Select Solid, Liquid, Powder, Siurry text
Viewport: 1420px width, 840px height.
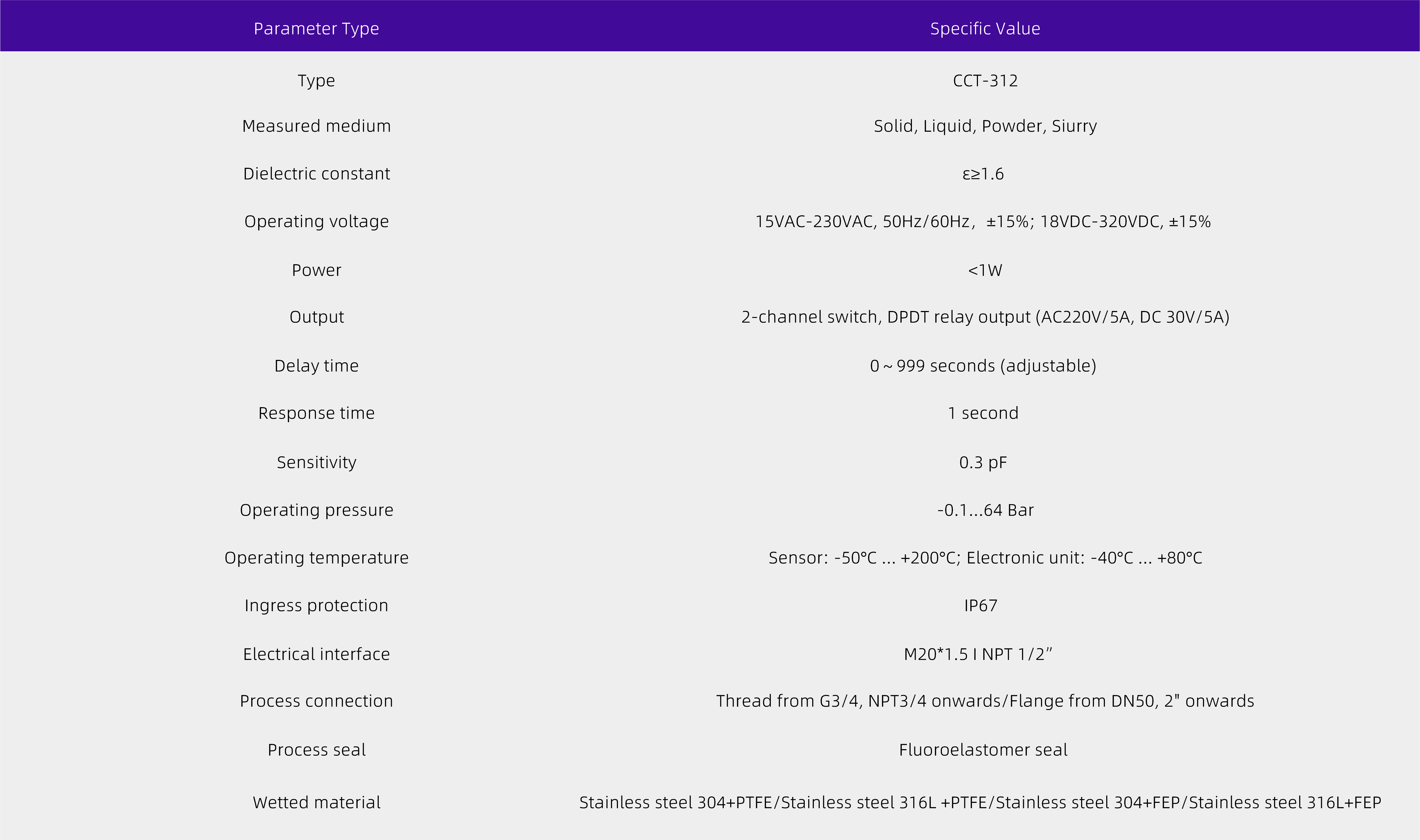tap(985, 126)
